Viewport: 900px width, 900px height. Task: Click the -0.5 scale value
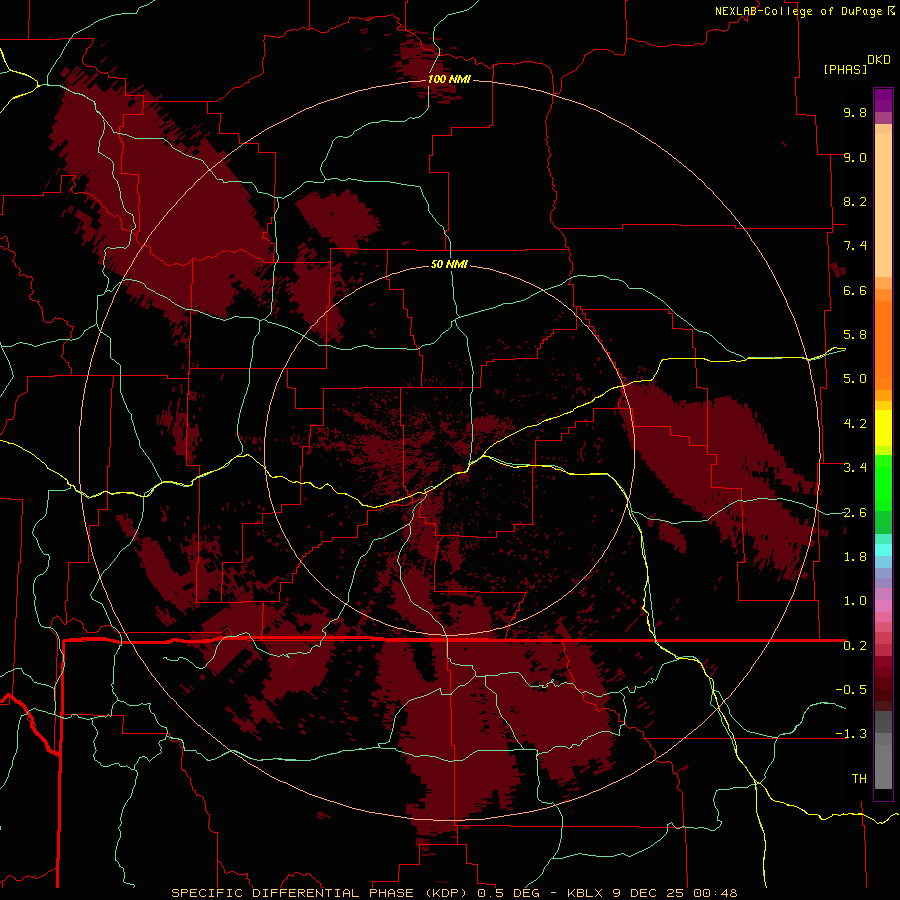tap(851, 690)
